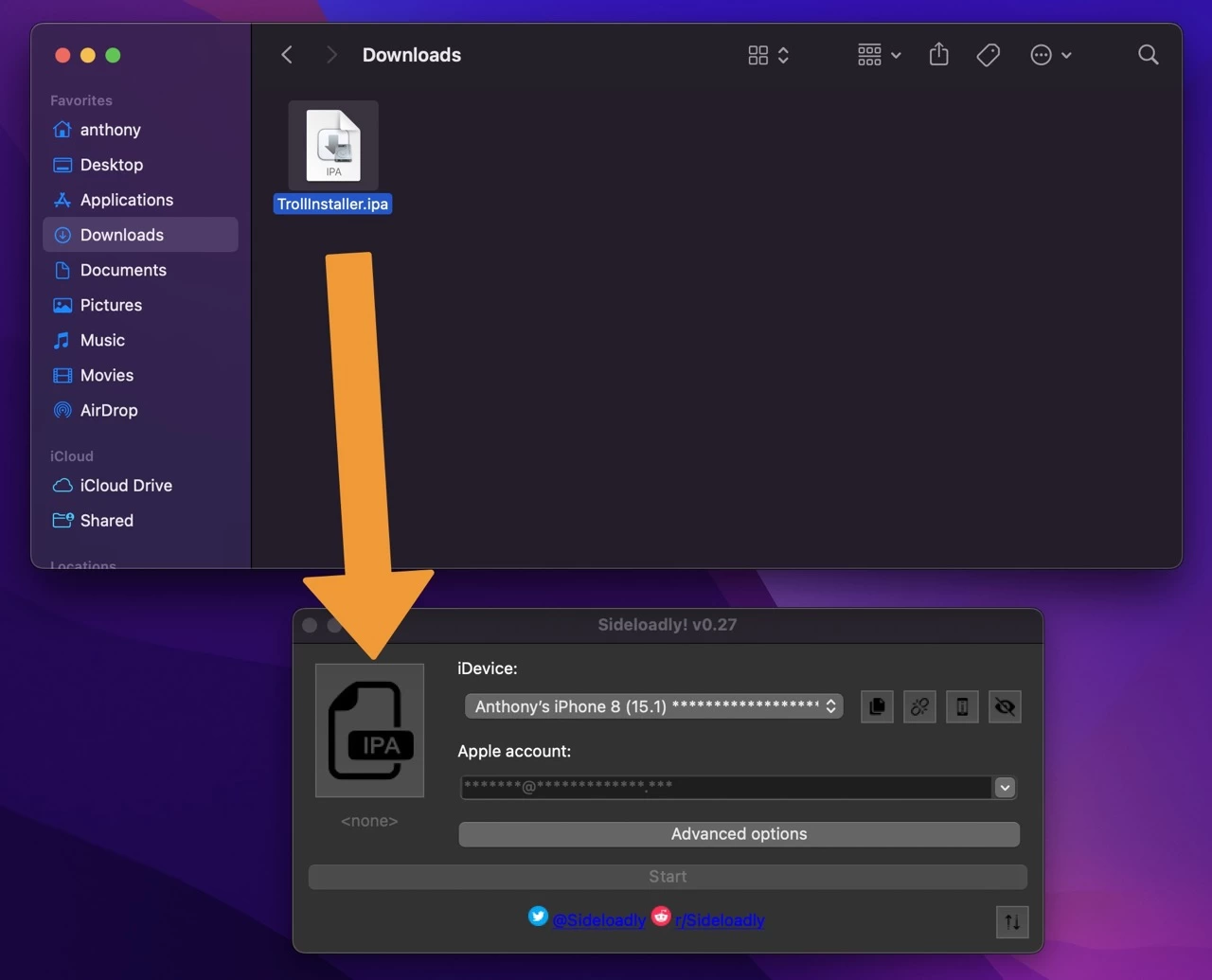Image resolution: width=1212 pixels, height=980 pixels.
Task: Click the copy pairing file icon in Sideloadly
Action: tap(876, 706)
